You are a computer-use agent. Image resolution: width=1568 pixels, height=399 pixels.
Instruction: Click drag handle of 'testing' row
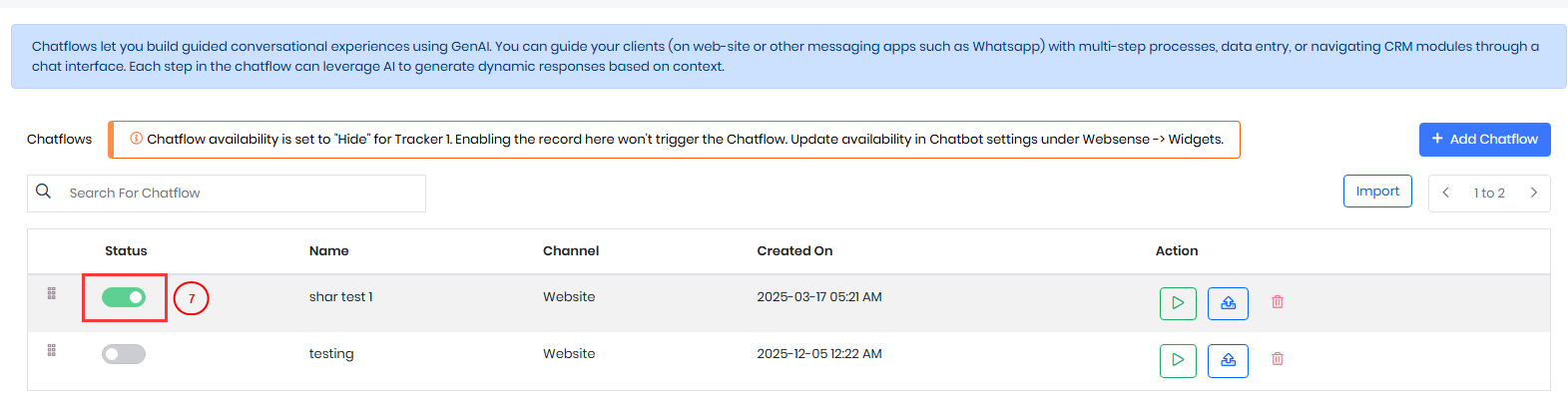click(x=52, y=350)
